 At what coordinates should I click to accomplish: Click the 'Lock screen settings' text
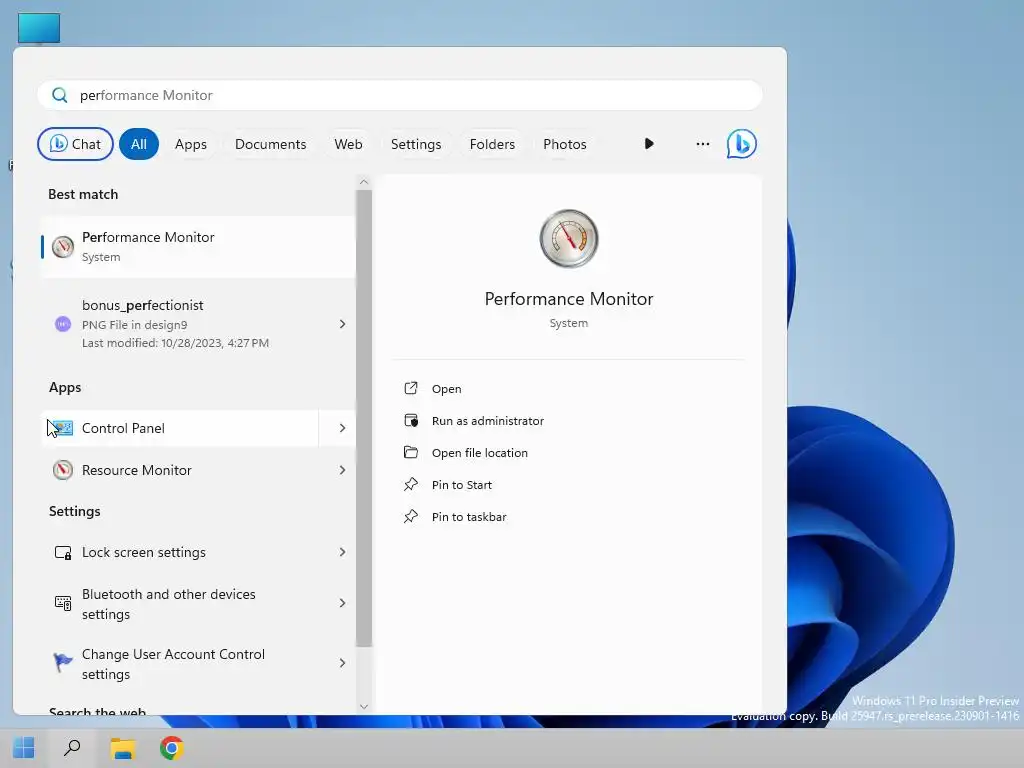pyautogui.click(x=144, y=552)
